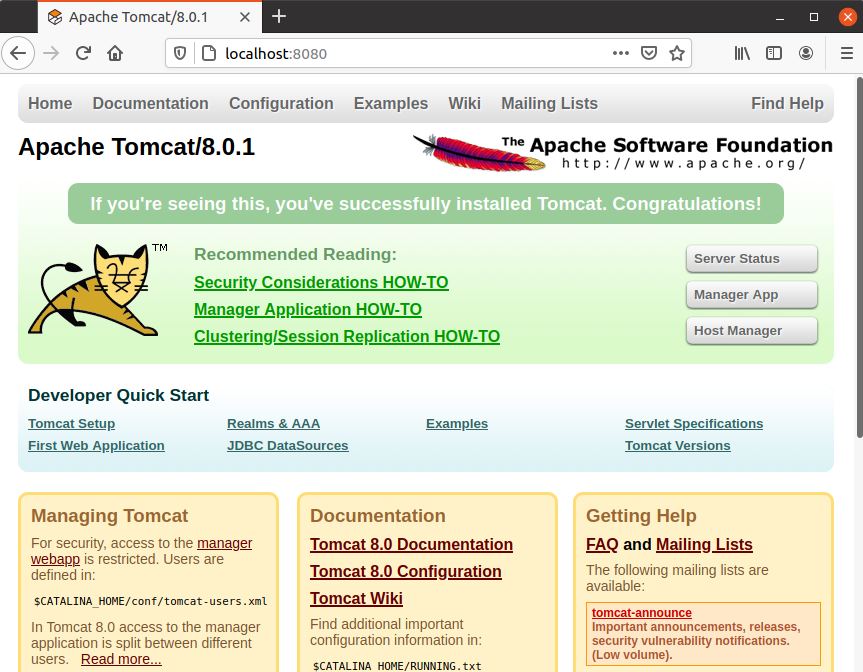
Task: Open Documentation in the top navigation bar
Action: [150, 103]
